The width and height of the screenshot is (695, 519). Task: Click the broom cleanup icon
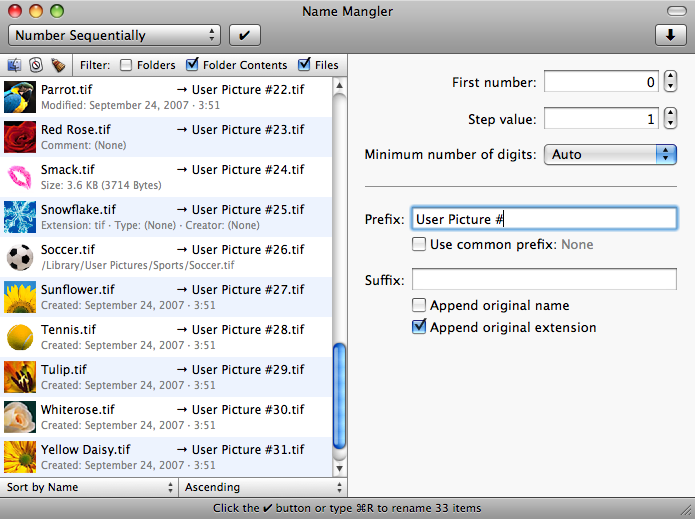(58, 65)
